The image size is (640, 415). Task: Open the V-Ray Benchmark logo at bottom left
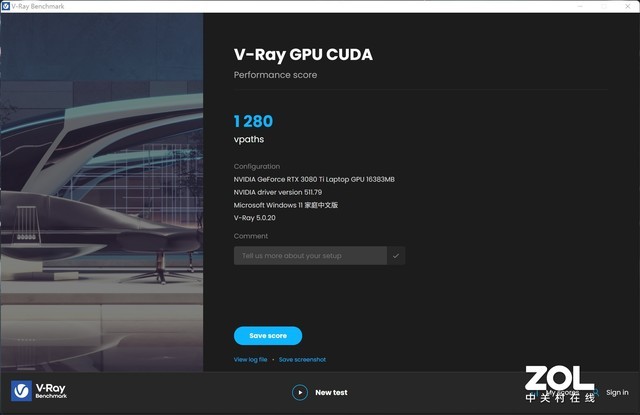[39, 391]
